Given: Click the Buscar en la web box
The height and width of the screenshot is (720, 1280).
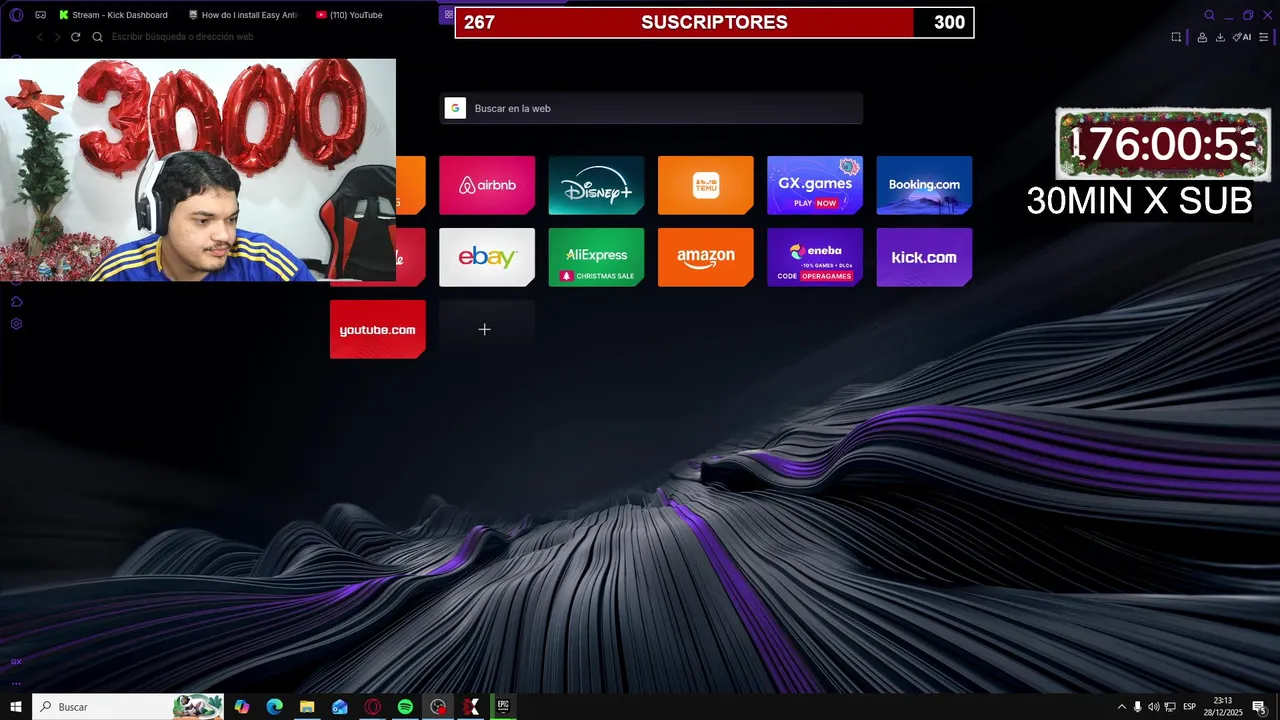Looking at the screenshot, I should [651, 108].
